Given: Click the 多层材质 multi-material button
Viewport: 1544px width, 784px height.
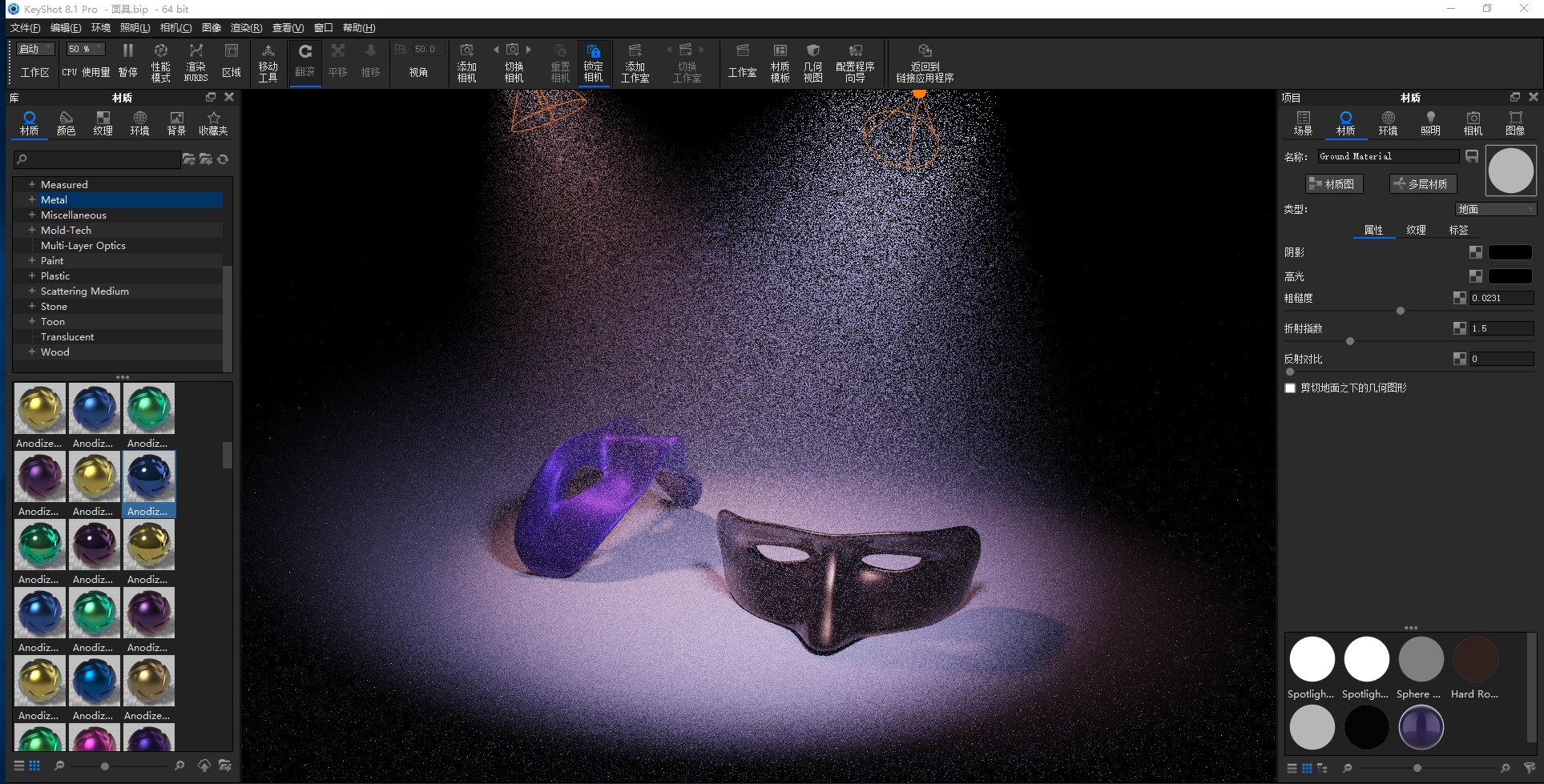Looking at the screenshot, I should pos(1423,184).
